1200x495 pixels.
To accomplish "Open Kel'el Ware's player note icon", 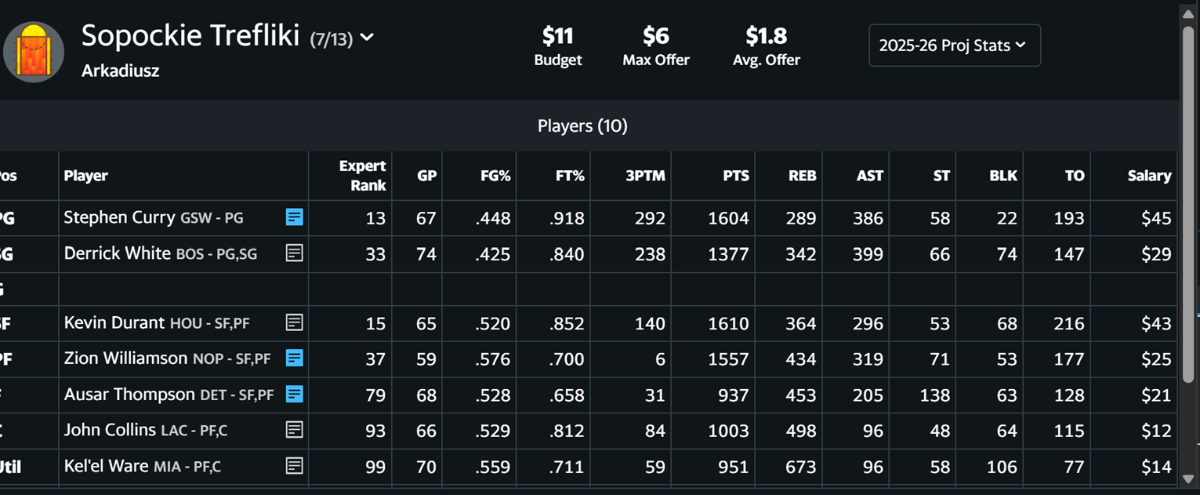I will click(294, 465).
